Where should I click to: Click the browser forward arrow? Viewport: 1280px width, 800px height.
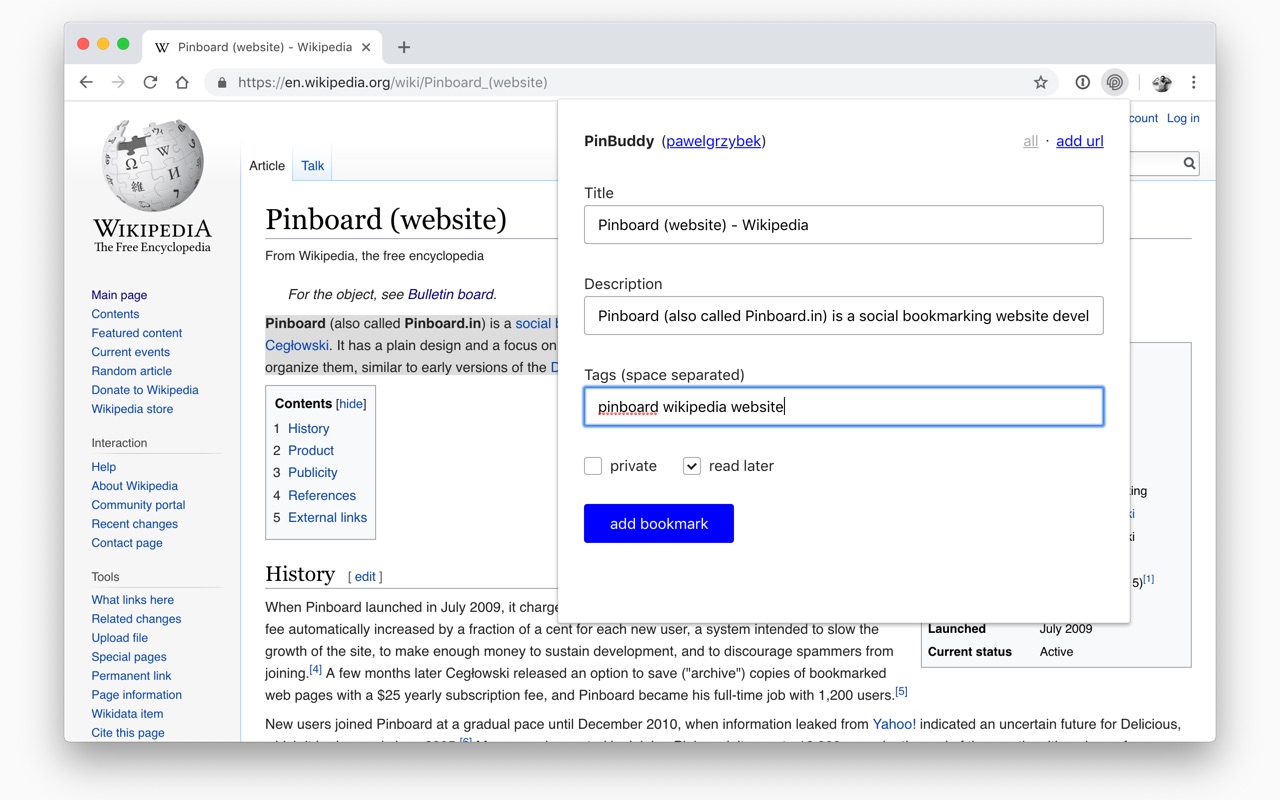pos(118,83)
